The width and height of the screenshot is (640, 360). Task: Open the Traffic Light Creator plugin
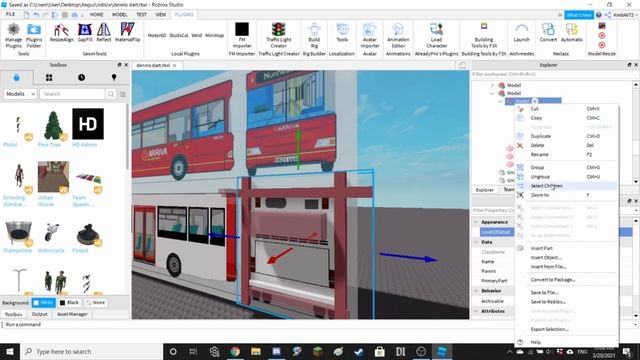pyautogui.click(x=279, y=35)
